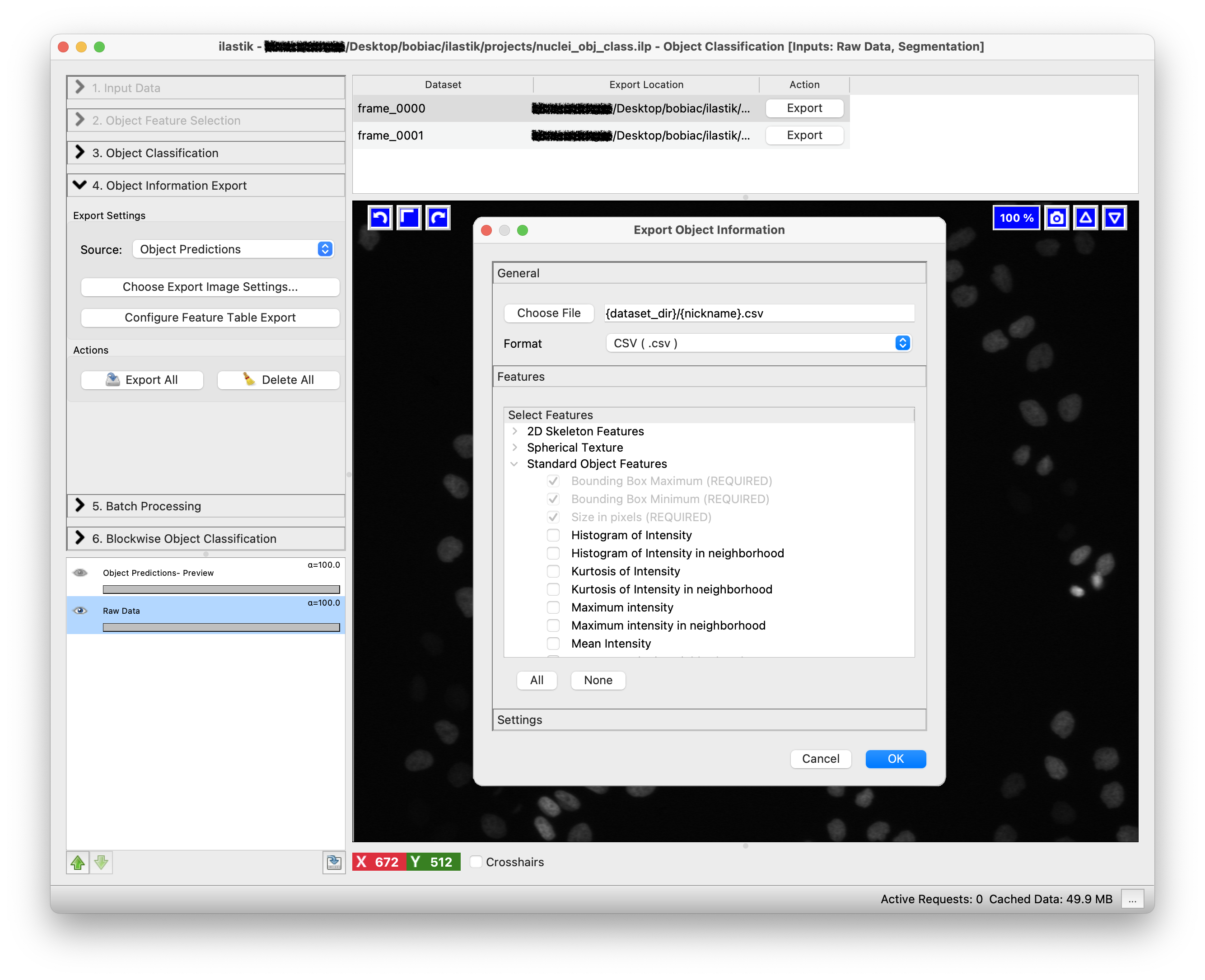
Task: Toggle the Crosshairs checkbox
Action: coord(476,862)
